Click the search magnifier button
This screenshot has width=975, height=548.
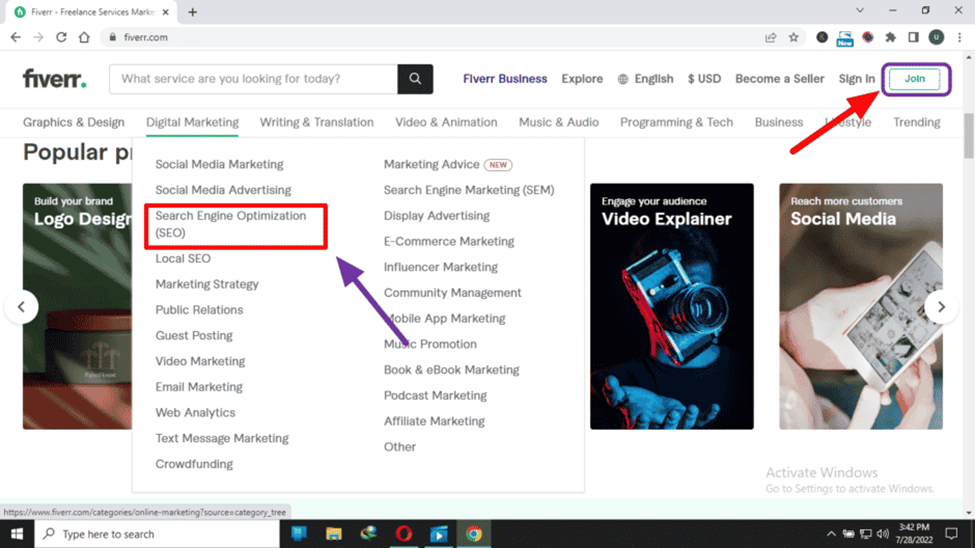point(415,79)
